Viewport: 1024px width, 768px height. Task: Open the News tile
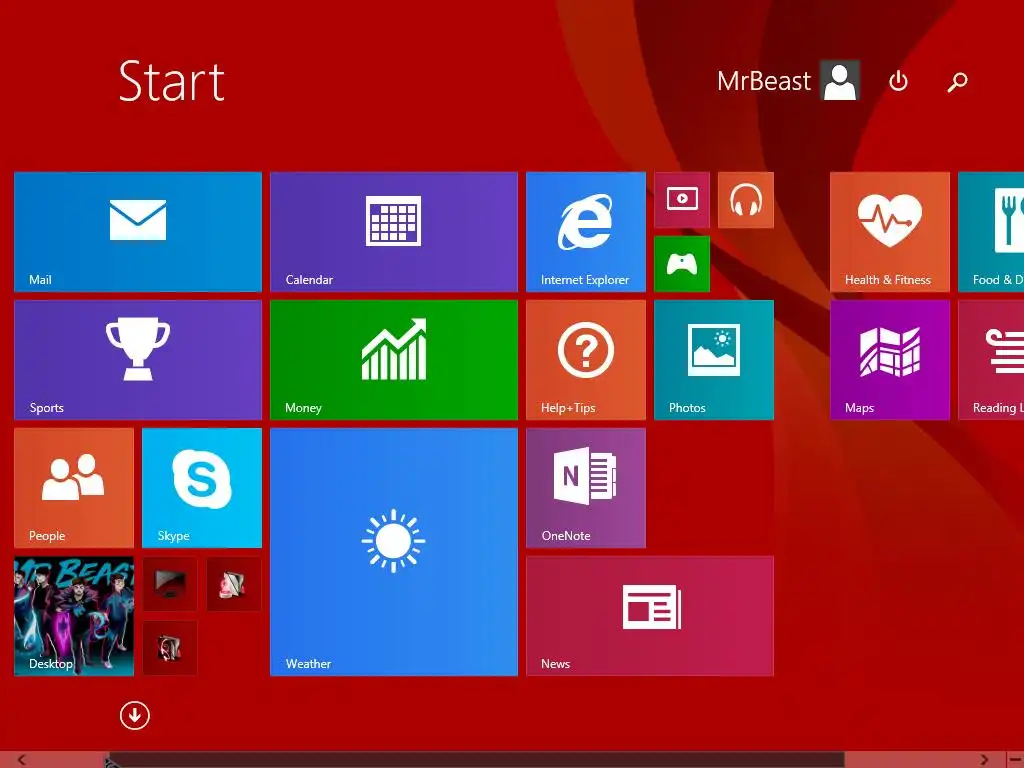click(650, 616)
